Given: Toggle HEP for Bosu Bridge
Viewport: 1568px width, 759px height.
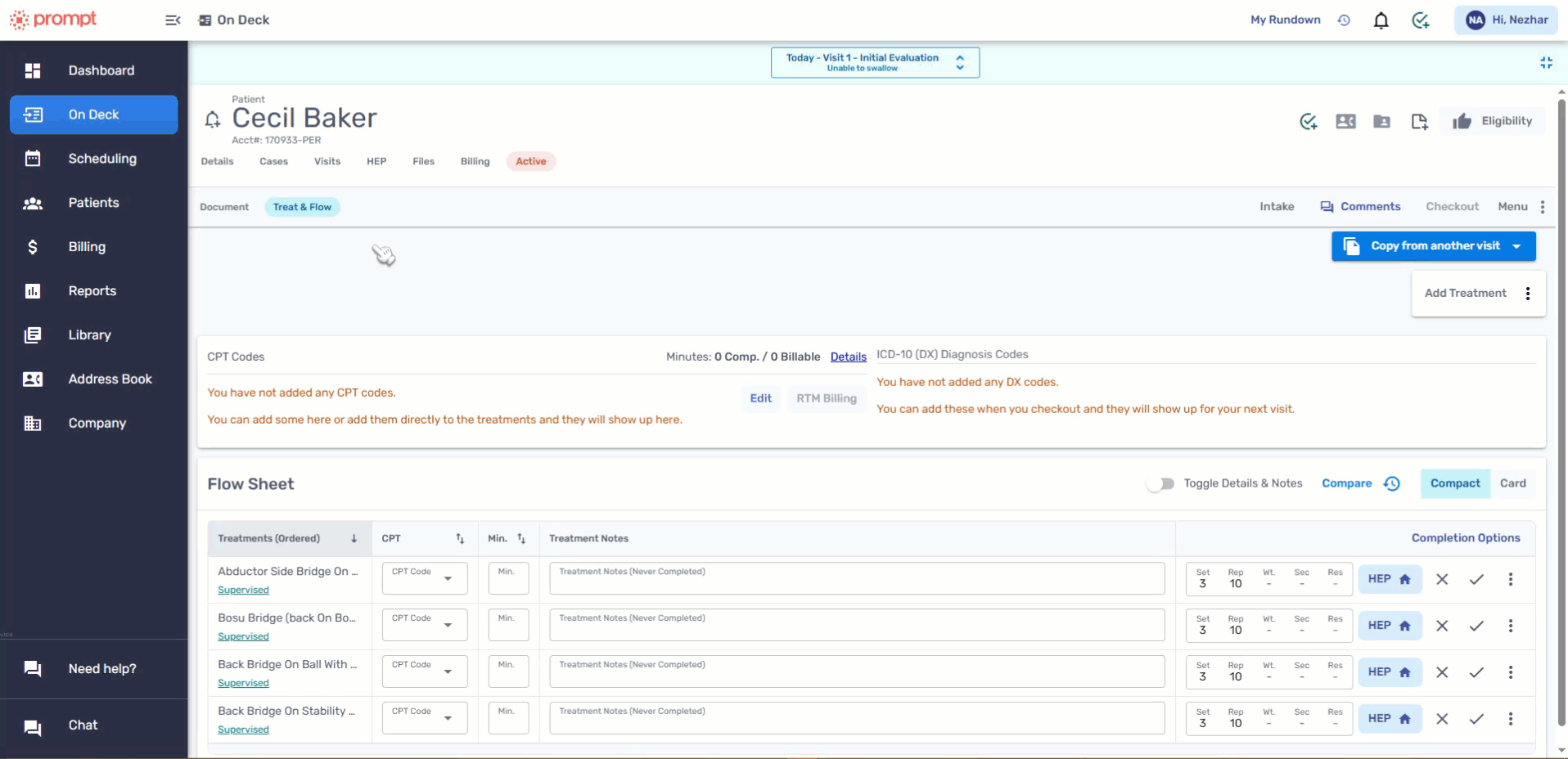Looking at the screenshot, I should click(1390, 626).
